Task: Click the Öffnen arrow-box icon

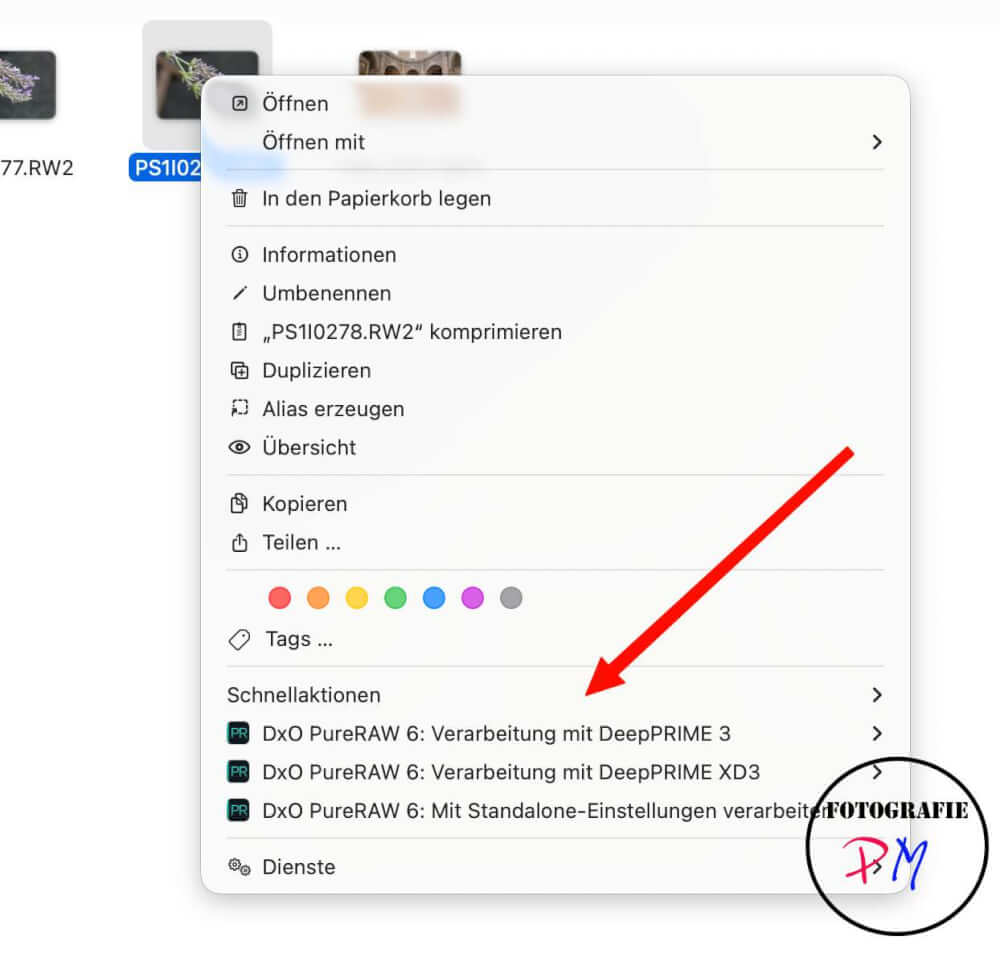Action: coord(239,103)
